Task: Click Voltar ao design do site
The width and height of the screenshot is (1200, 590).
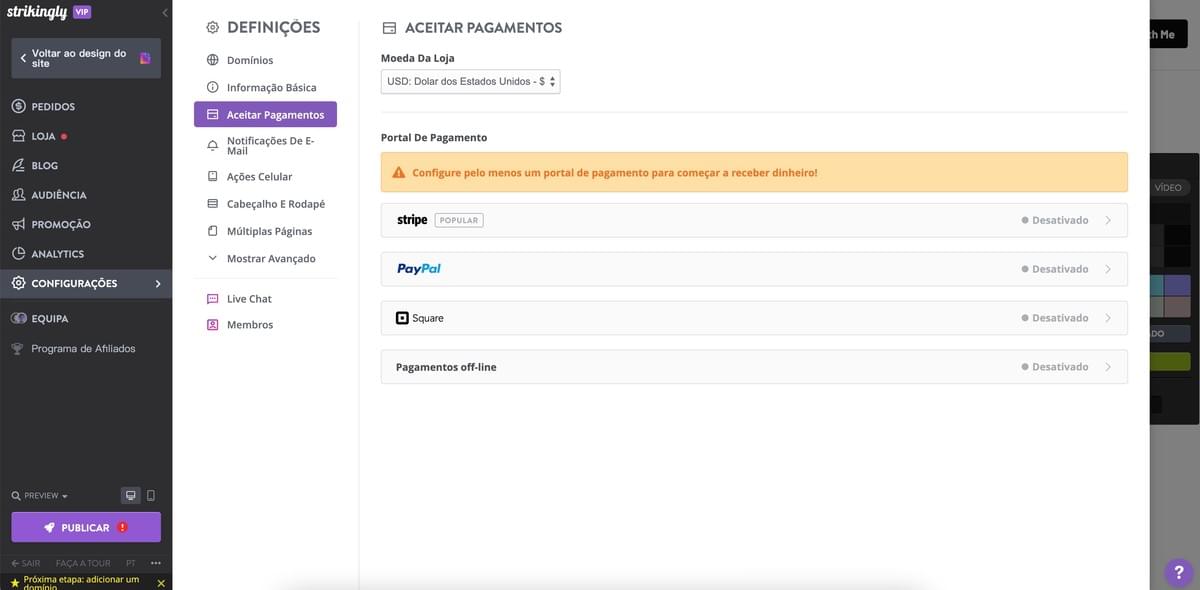Action: pos(78,58)
